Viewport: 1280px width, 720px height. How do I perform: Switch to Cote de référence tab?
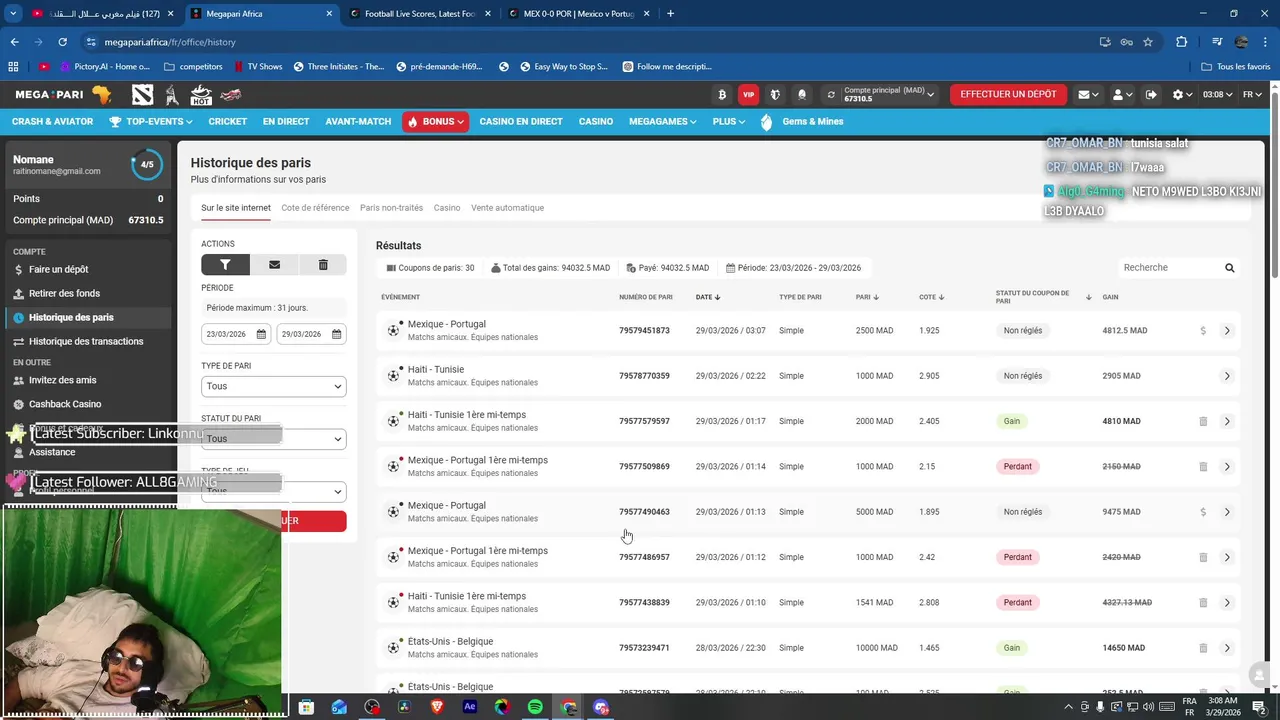(315, 208)
